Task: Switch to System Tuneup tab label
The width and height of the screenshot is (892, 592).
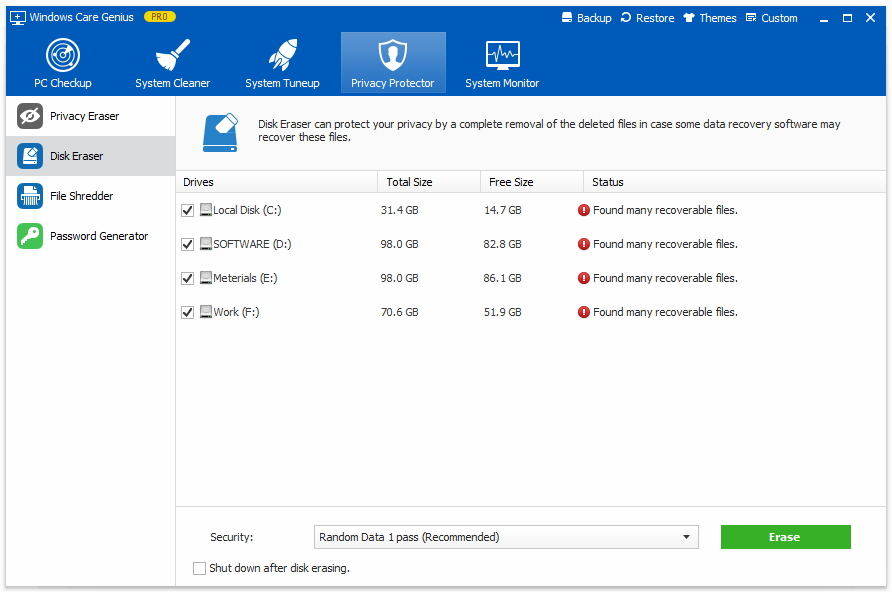Action: 282,83
